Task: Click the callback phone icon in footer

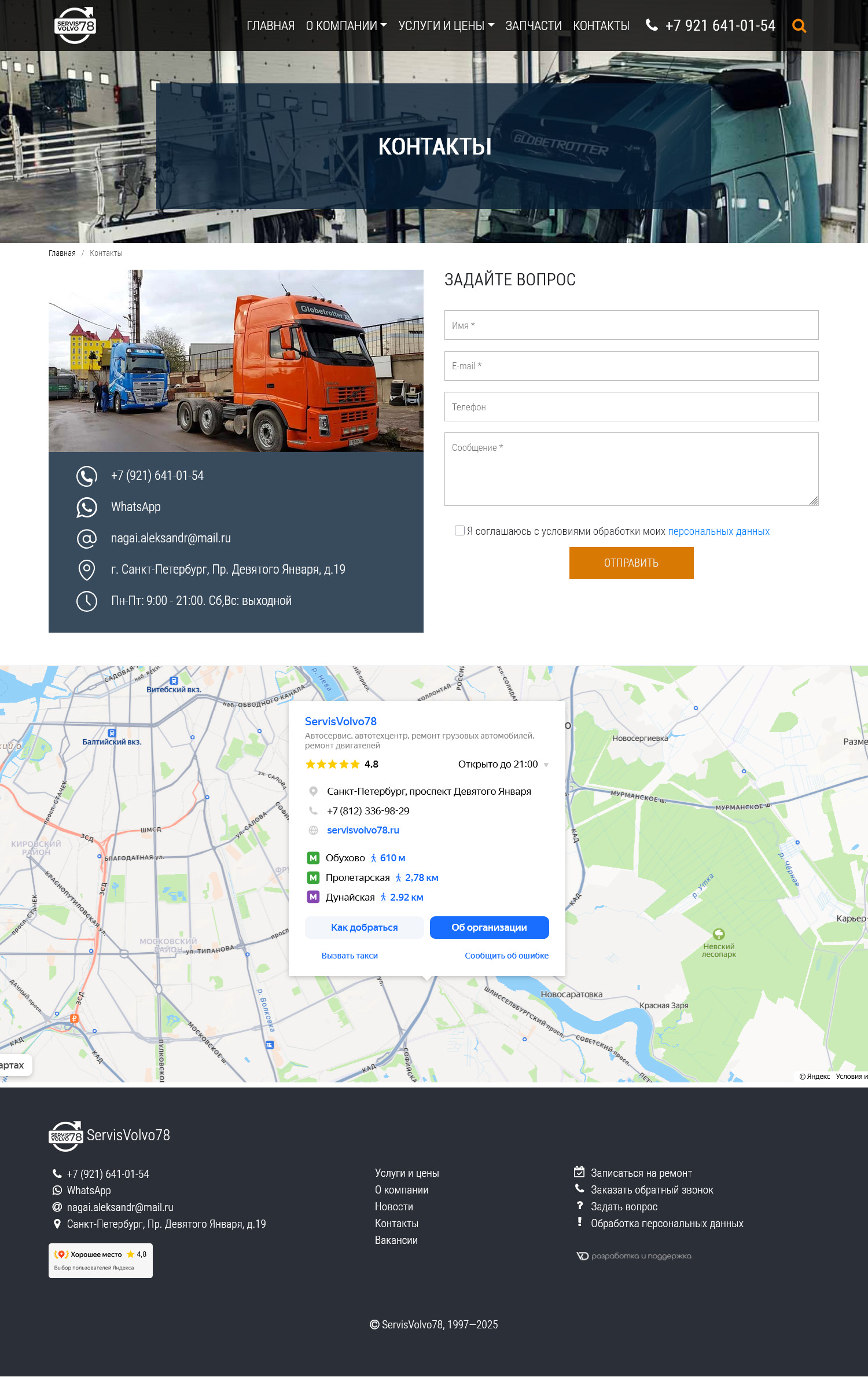Action: pos(579,1189)
